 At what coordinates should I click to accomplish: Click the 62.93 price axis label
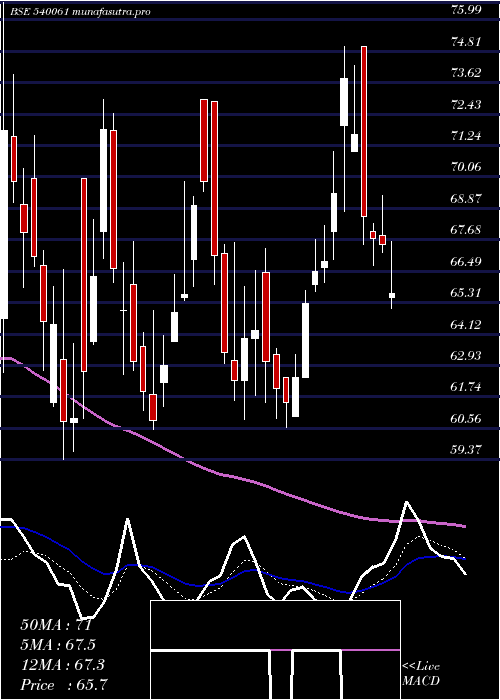466,356
